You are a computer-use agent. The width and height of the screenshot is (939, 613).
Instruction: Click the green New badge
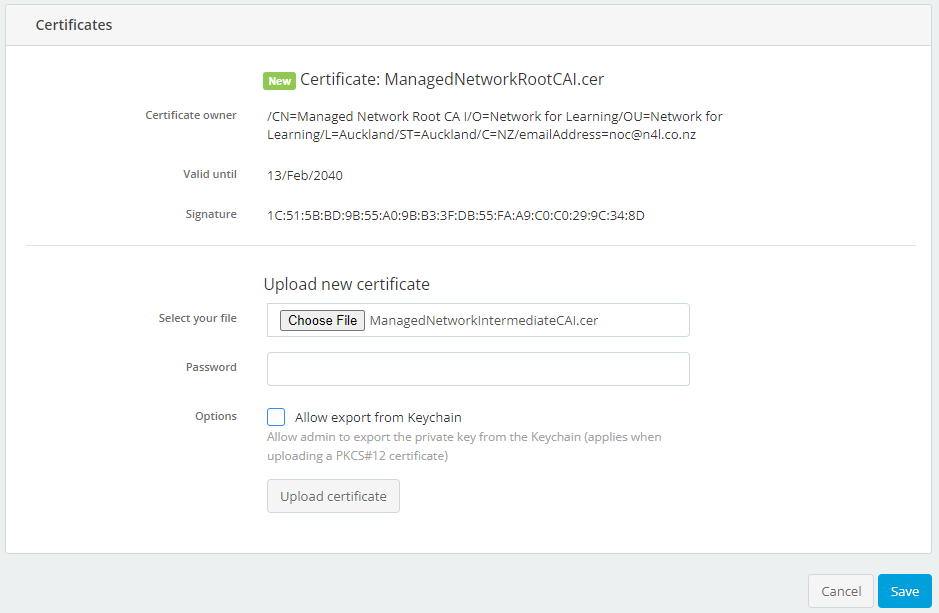[278, 80]
